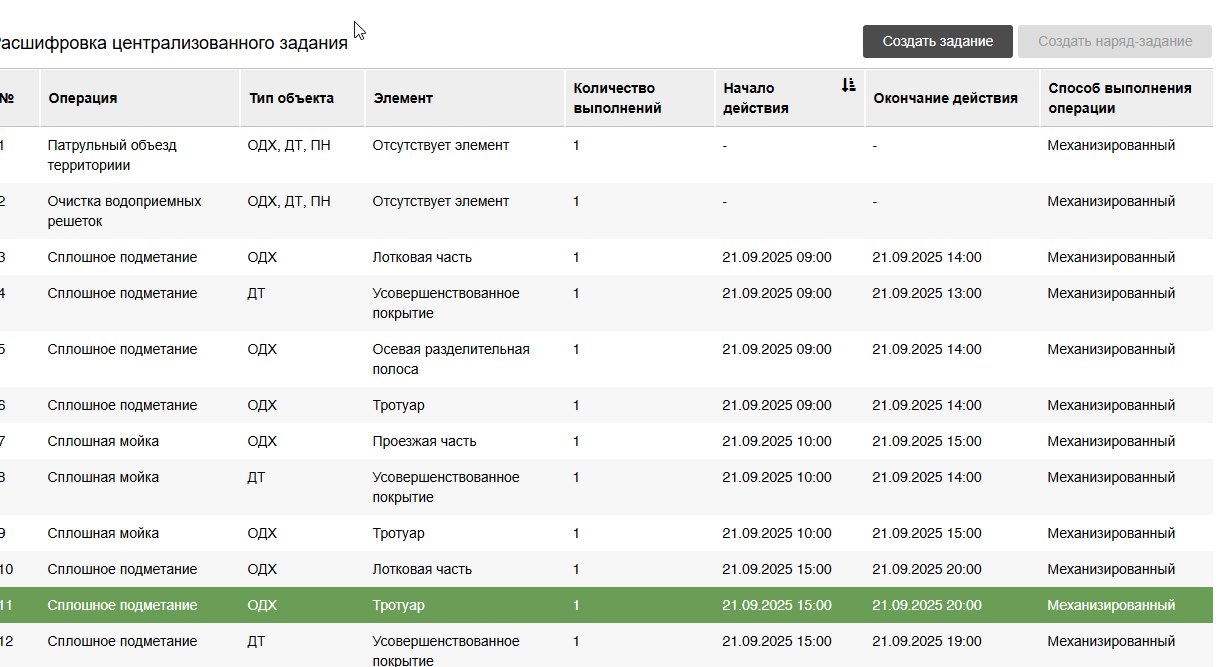Click end time 21.09.2025 13:00 cell
Image resolution: width=1230 pixels, height=667 pixels.
927,293
